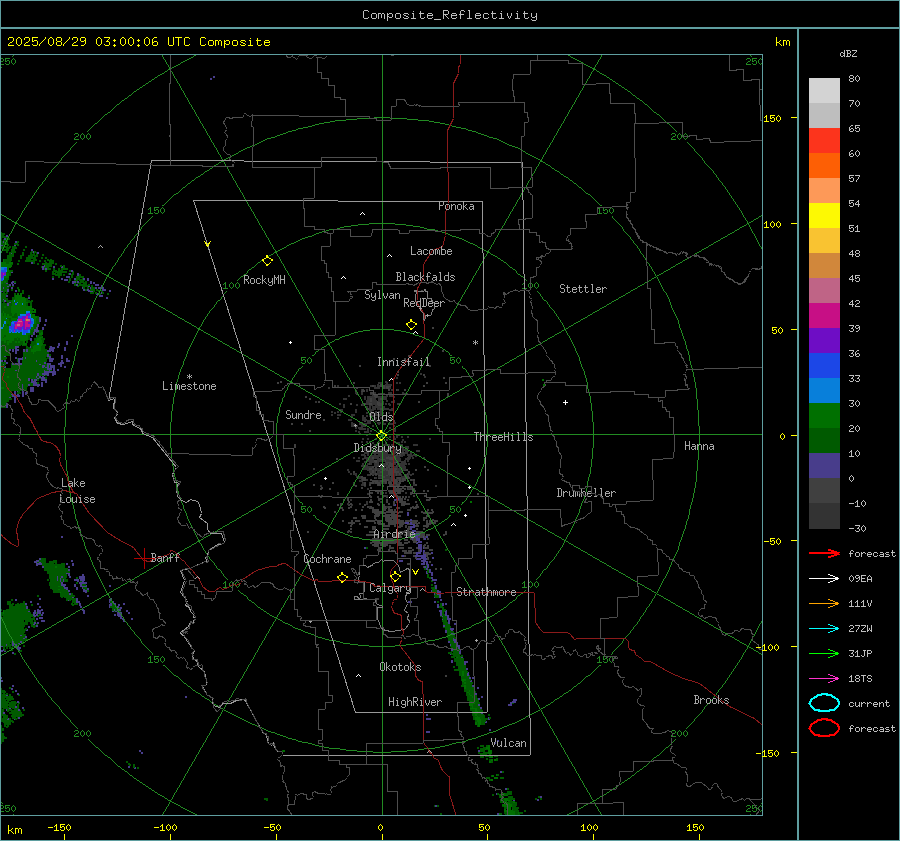
Task: Click the green 31JP arrow legend icon
Action: 824,653
